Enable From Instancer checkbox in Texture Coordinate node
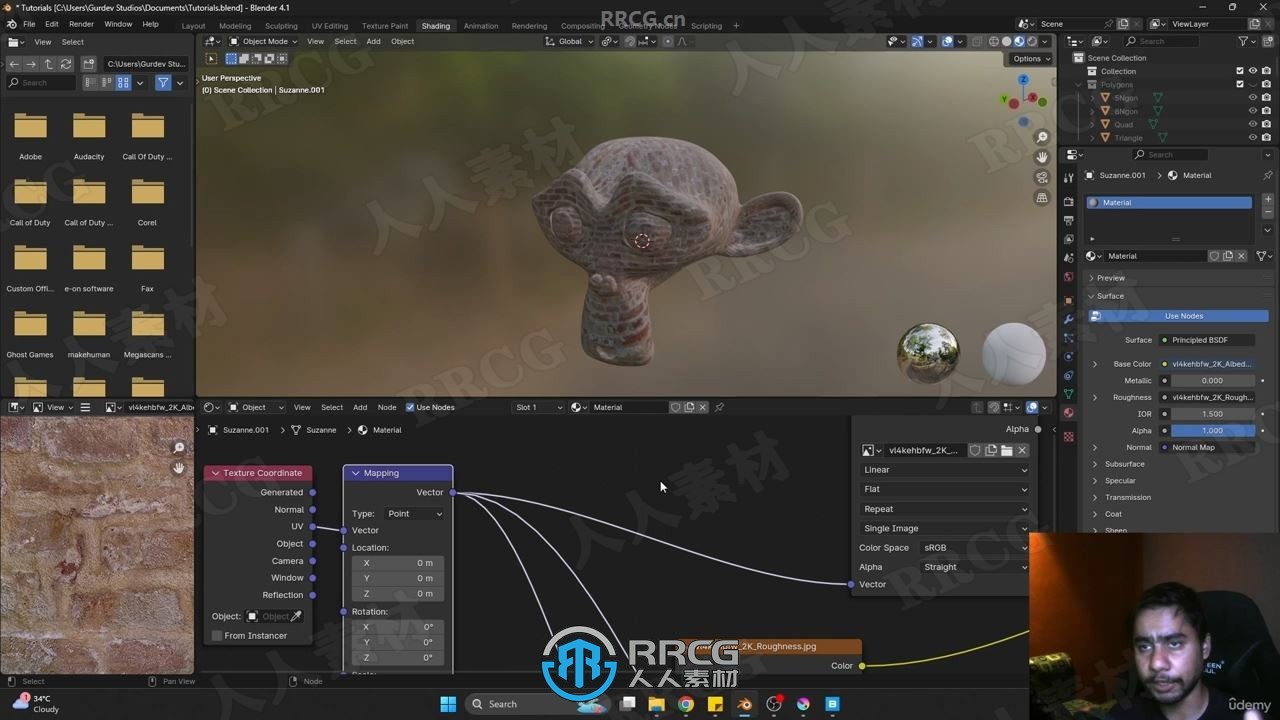This screenshot has height=720, width=1280. point(217,636)
